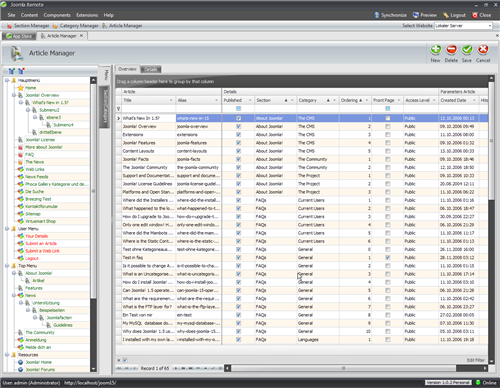Screen dimensions: 500x388
Task: Click The News item icon in tree
Action: click(21, 162)
